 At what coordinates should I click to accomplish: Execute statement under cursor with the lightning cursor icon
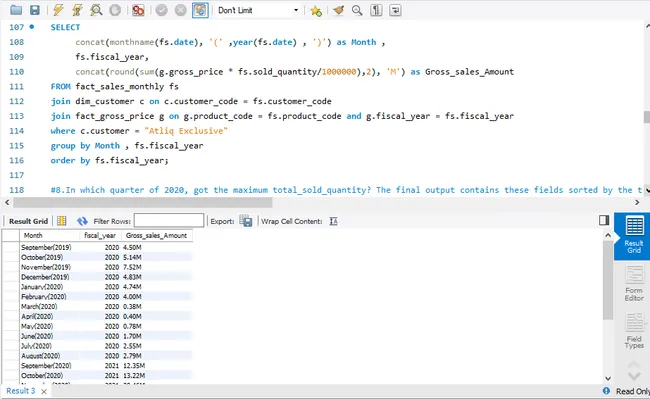[x=77, y=10]
